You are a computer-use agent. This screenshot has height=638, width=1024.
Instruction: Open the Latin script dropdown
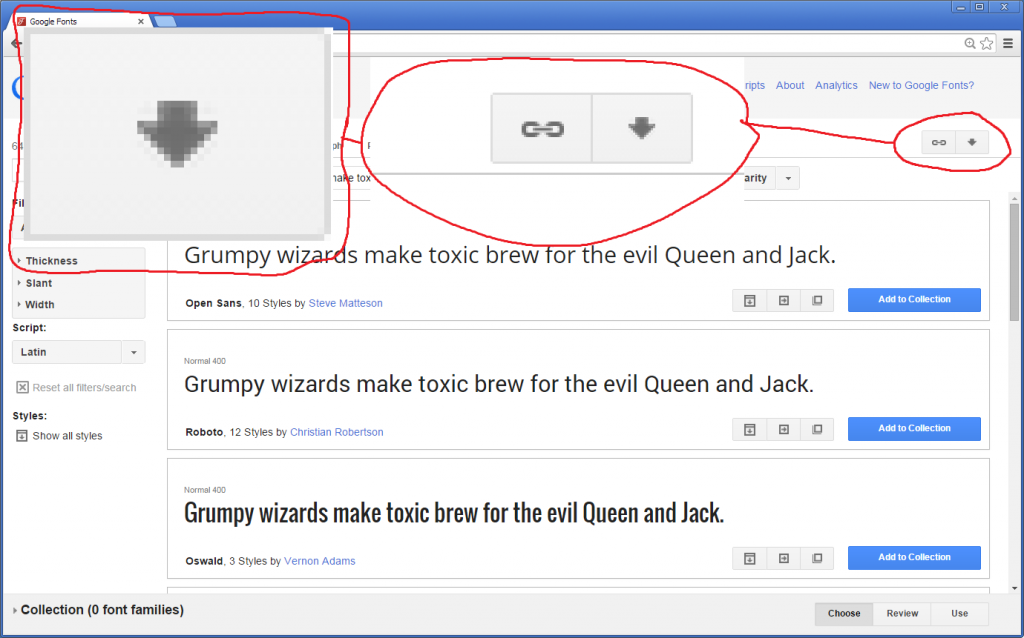(x=78, y=352)
